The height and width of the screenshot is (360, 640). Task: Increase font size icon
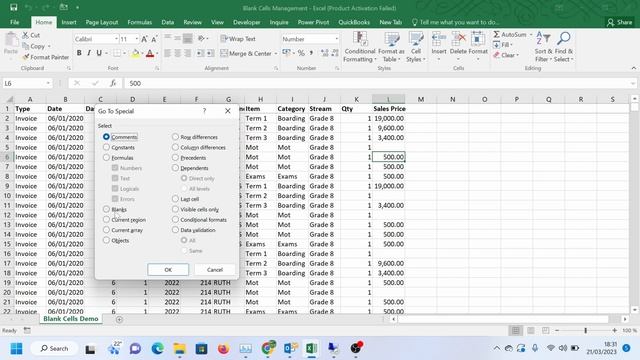tap(144, 39)
